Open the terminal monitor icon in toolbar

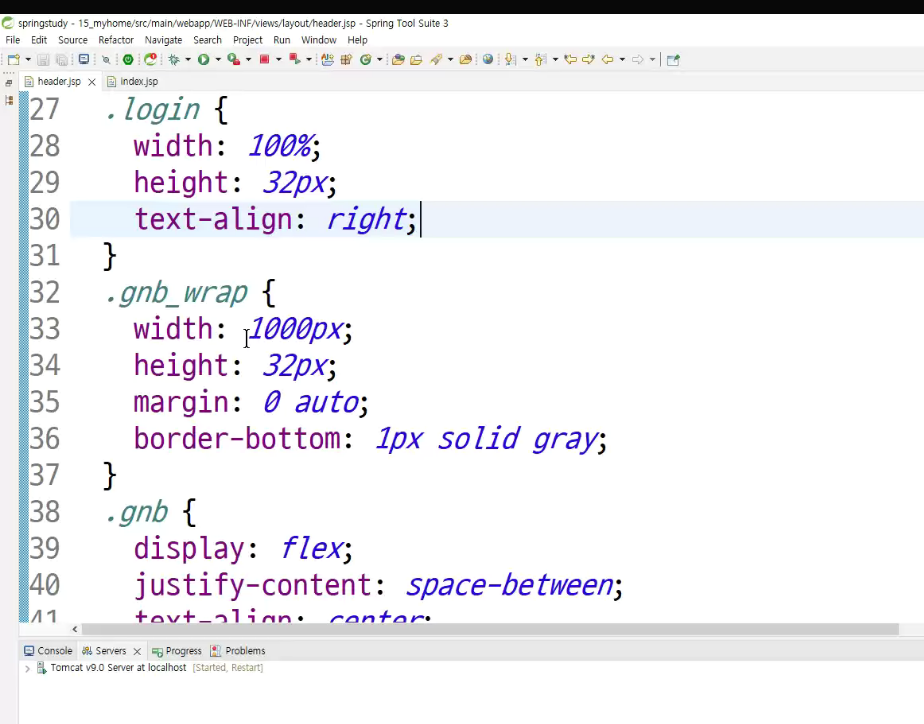84,59
